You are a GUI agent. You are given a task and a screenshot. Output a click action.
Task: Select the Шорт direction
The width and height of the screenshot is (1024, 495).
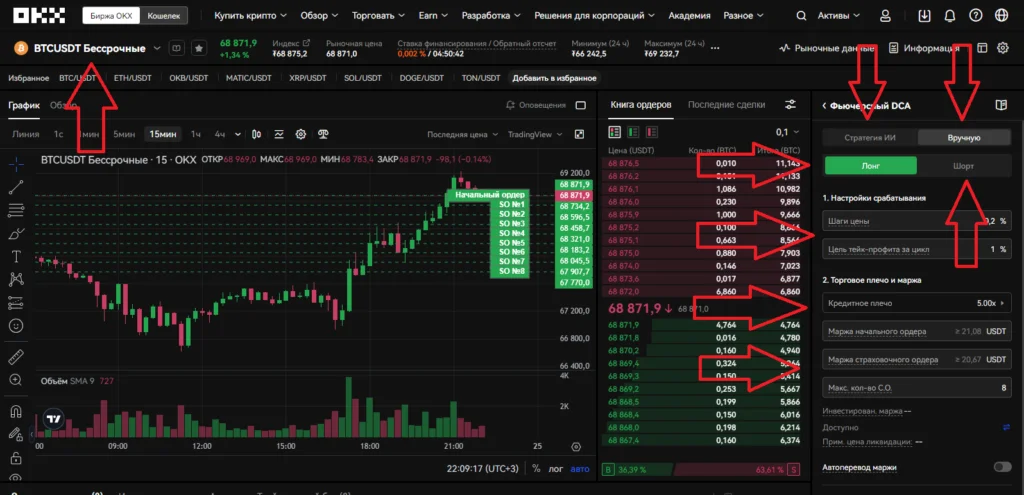963,167
